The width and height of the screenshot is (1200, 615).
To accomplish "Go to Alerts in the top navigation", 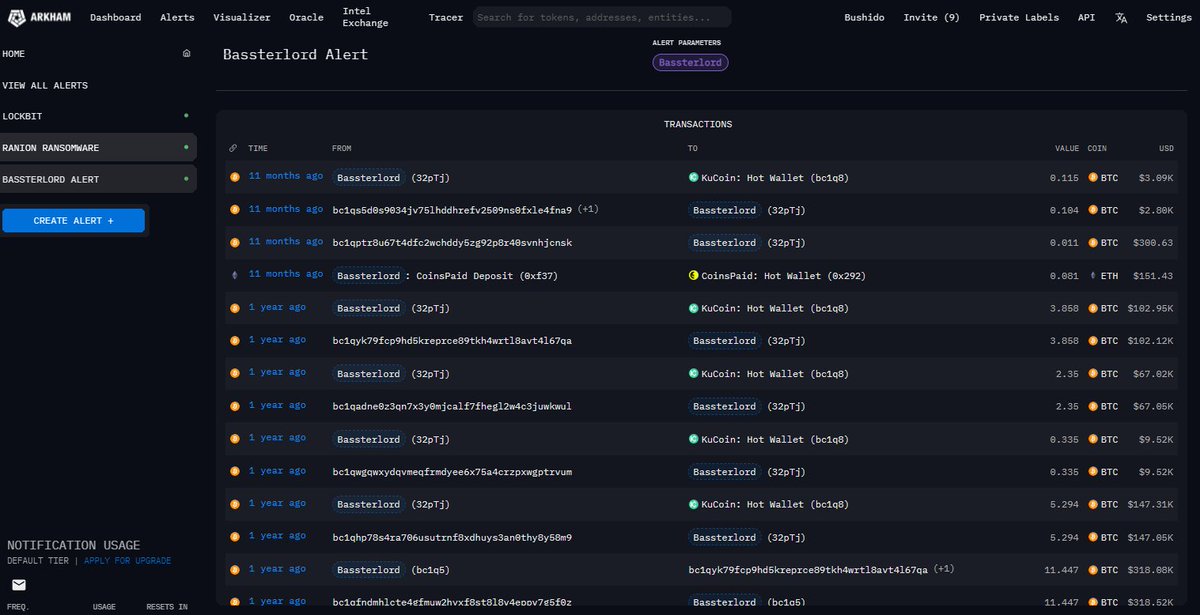I will [177, 17].
